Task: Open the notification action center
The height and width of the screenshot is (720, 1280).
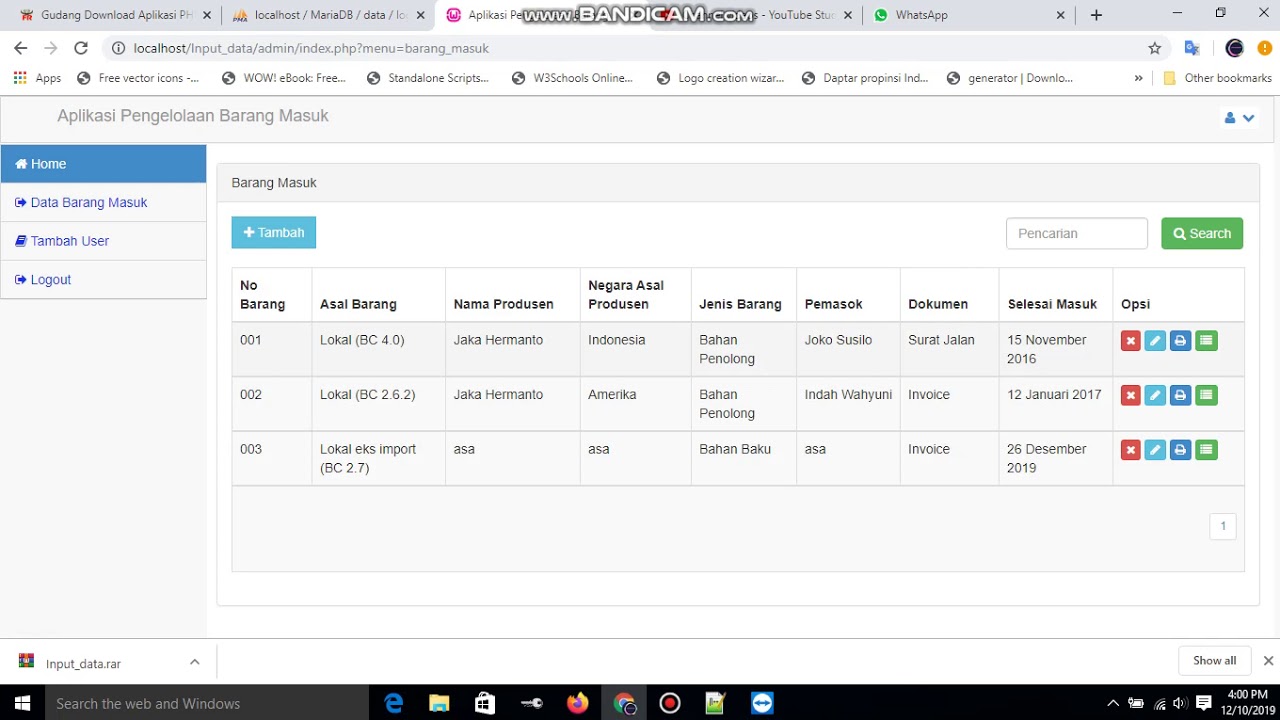Action: pyautogui.click(x=1204, y=703)
